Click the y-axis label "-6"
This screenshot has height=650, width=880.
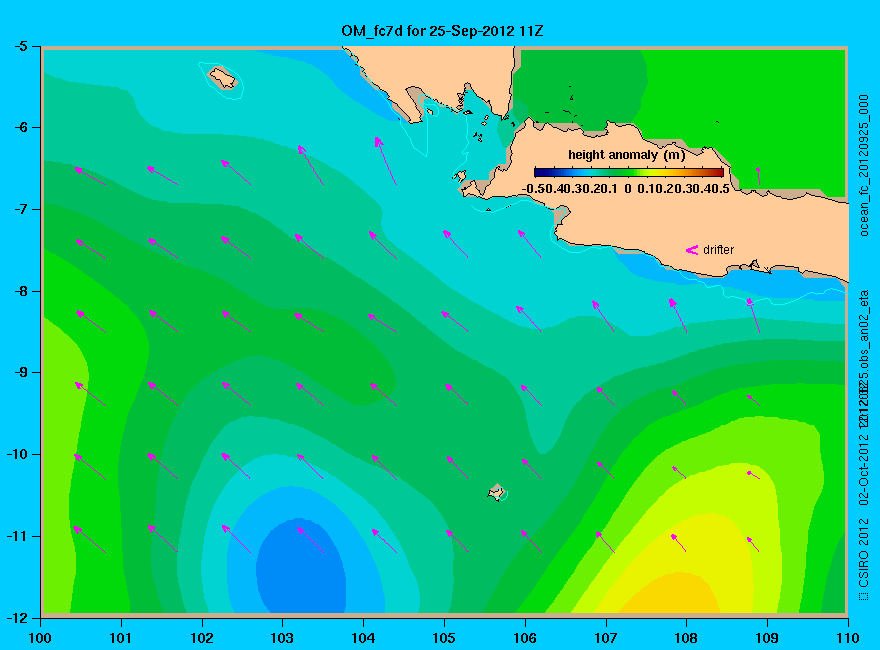click(20, 127)
